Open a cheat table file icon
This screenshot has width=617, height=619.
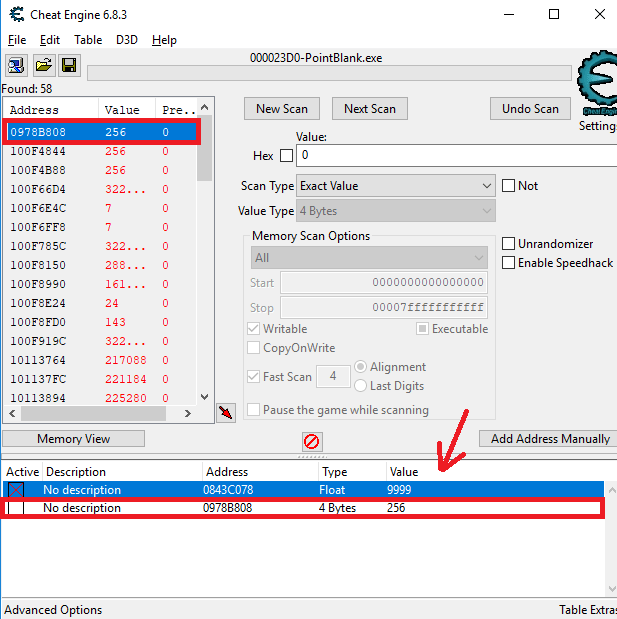click(x=43, y=66)
